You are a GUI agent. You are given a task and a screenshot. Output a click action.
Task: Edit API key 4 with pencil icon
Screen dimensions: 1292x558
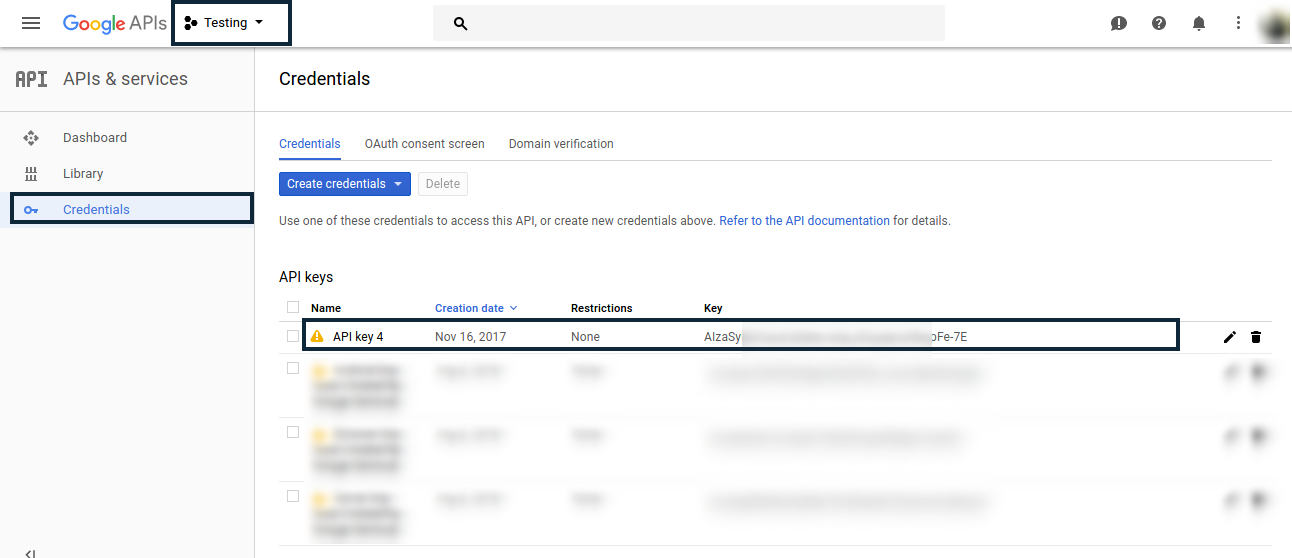click(x=1230, y=337)
